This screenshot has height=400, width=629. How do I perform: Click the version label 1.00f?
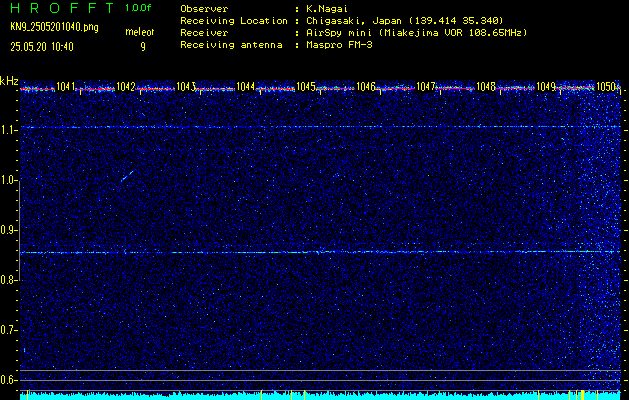(x=138, y=8)
